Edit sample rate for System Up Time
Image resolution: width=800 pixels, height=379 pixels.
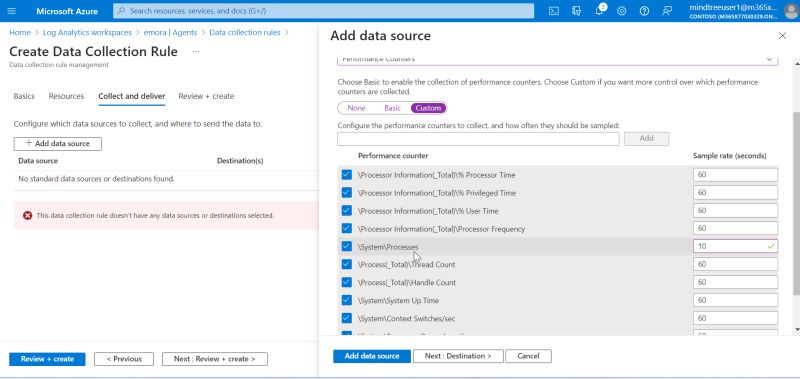(x=735, y=300)
